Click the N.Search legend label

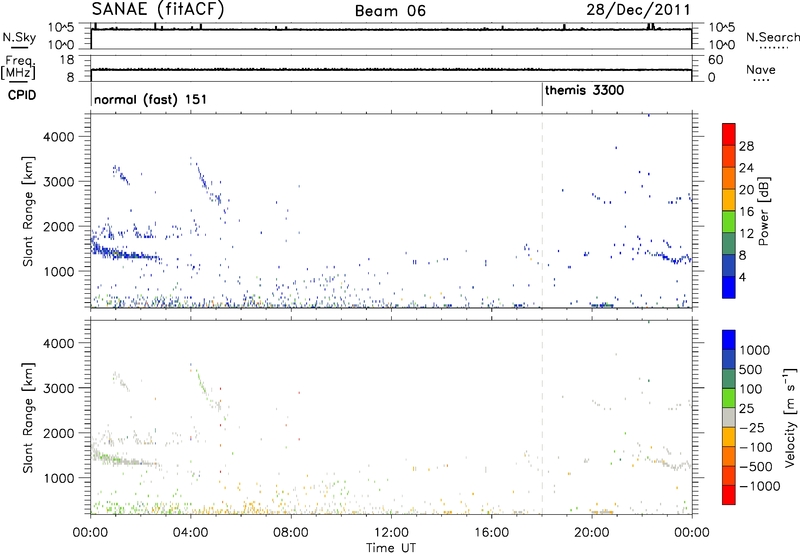[772, 37]
